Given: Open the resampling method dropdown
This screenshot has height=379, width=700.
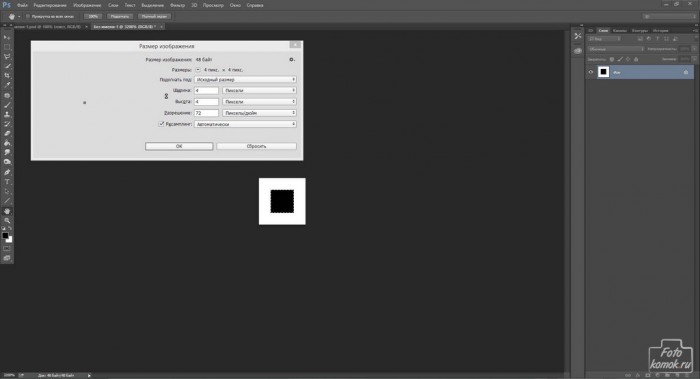Looking at the screenshot, I should [x=245, y=124].
